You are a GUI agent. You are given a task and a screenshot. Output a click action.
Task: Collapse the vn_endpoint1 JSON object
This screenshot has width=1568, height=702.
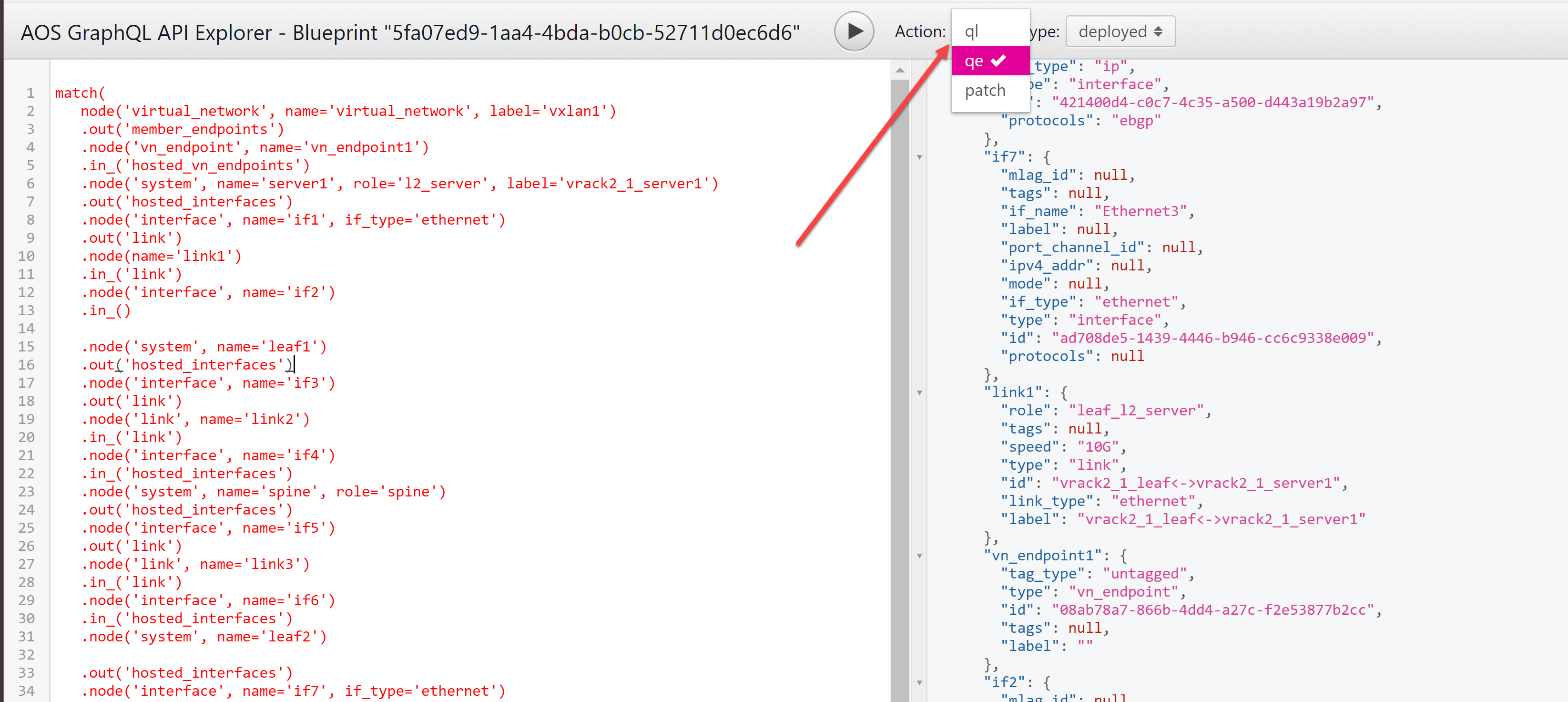(x=919, y=556)
